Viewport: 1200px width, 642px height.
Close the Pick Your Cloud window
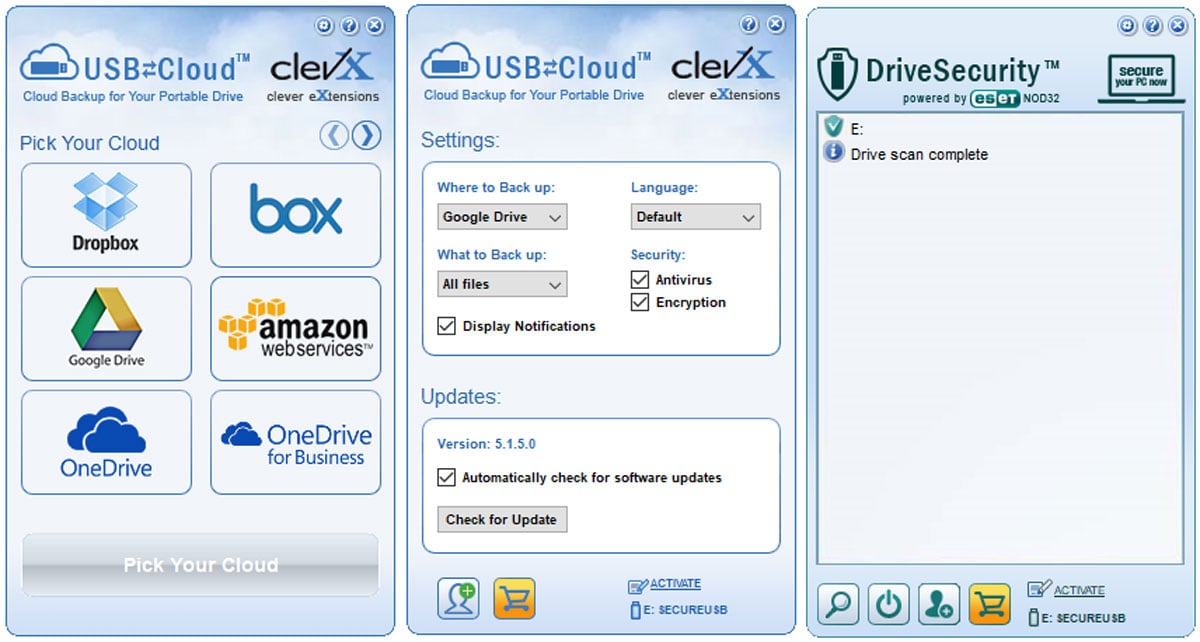click(375, 25)
